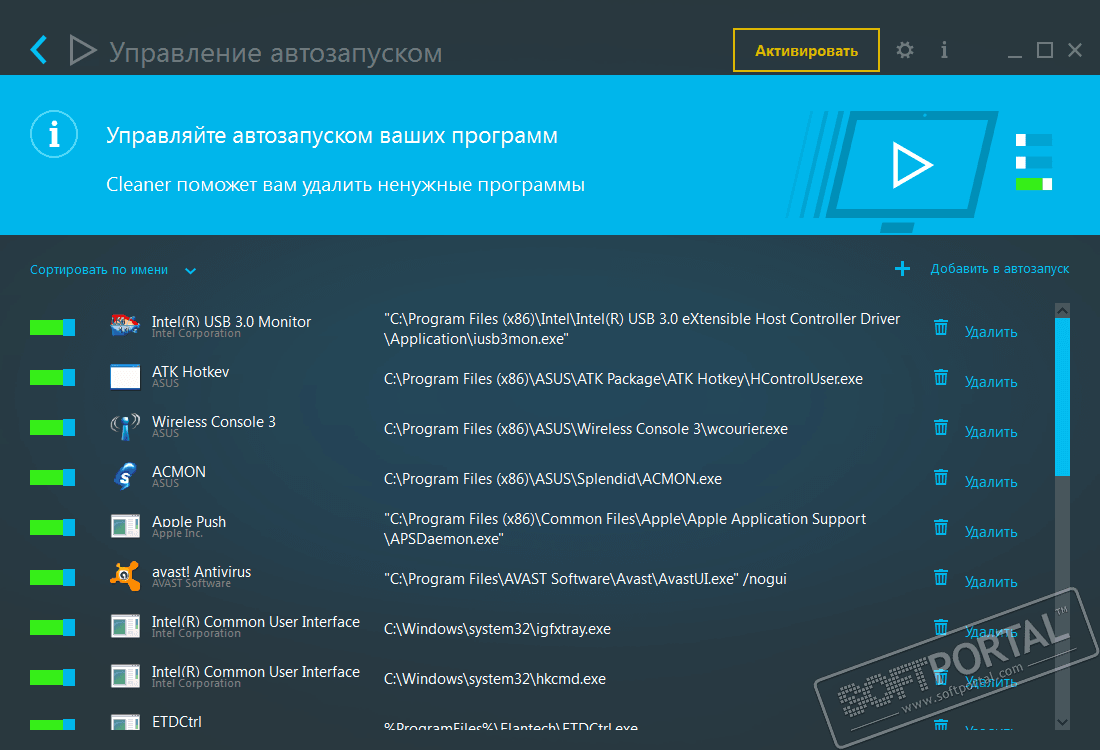Switch off Apple Push autostart

tap(53, 528)
